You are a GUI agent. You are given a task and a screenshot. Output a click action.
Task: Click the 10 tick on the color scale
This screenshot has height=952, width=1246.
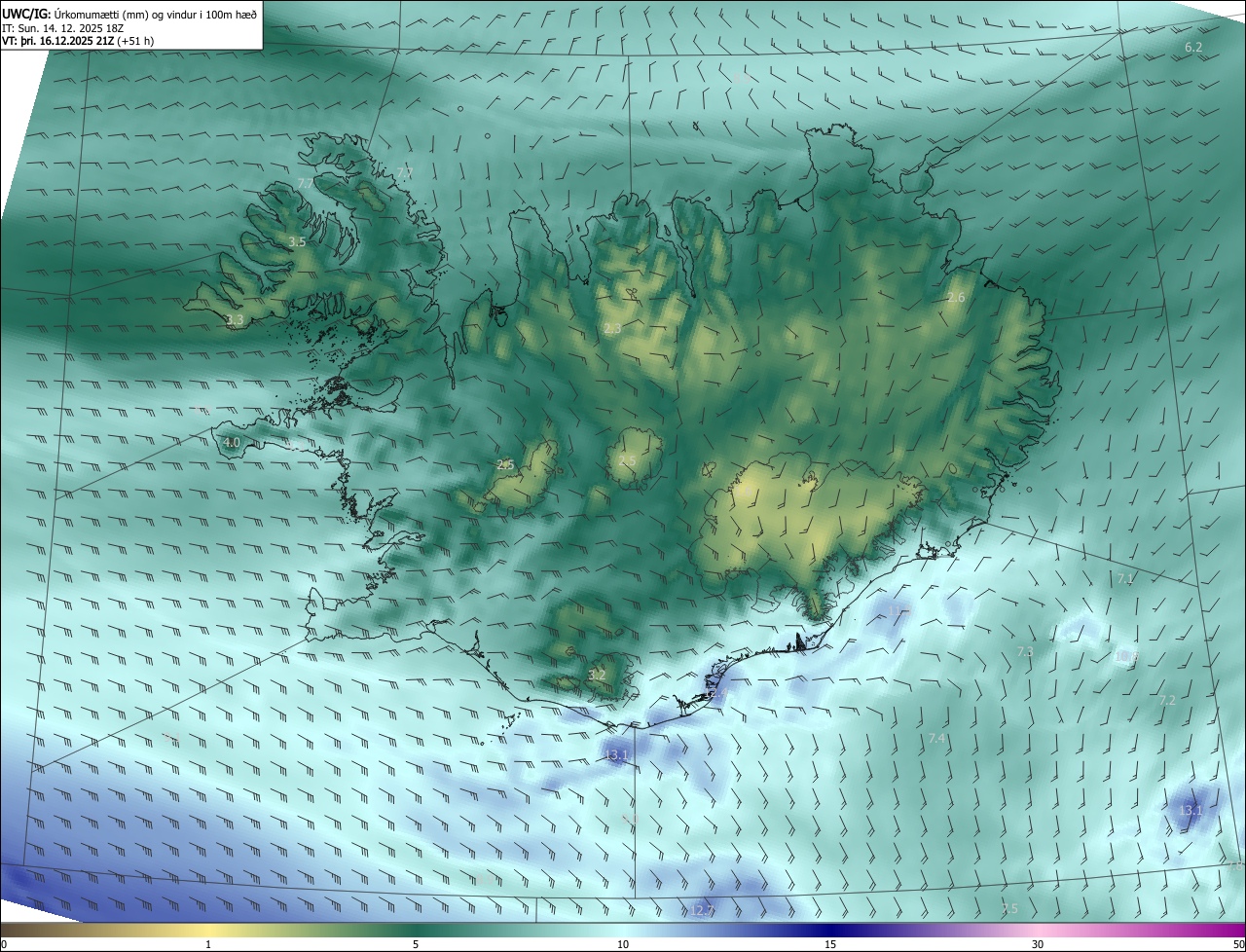[623, 944]
